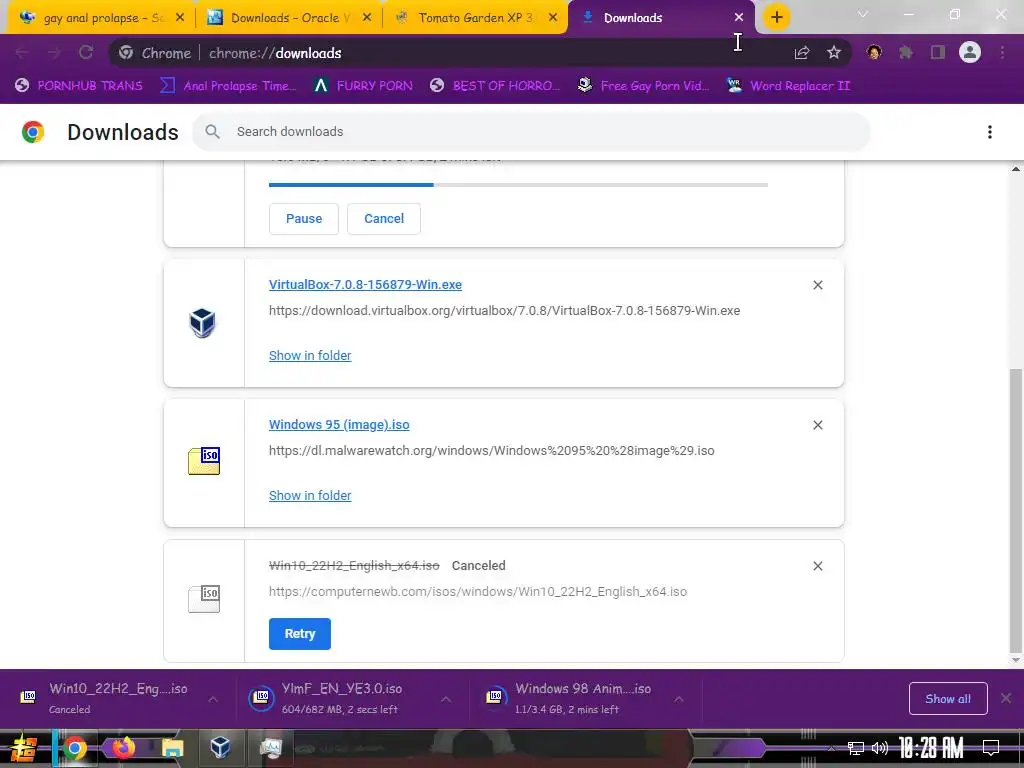
Task: Open the Chrome profile avatar
Action: [x=970, y=53]
